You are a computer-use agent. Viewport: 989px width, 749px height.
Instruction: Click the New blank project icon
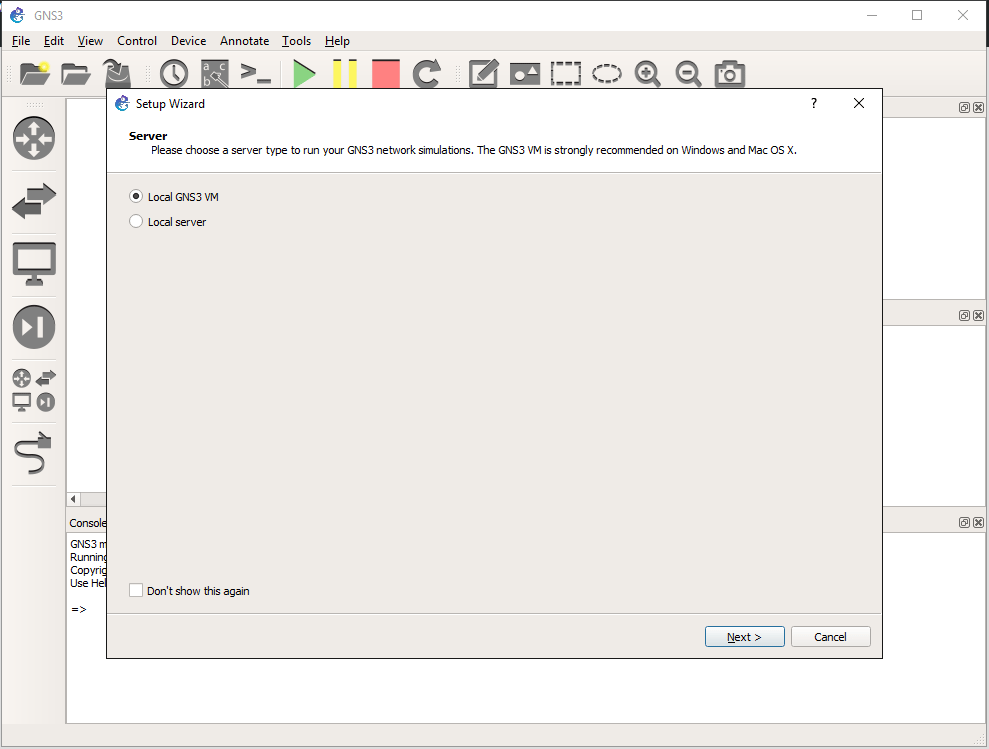(35, 74)
